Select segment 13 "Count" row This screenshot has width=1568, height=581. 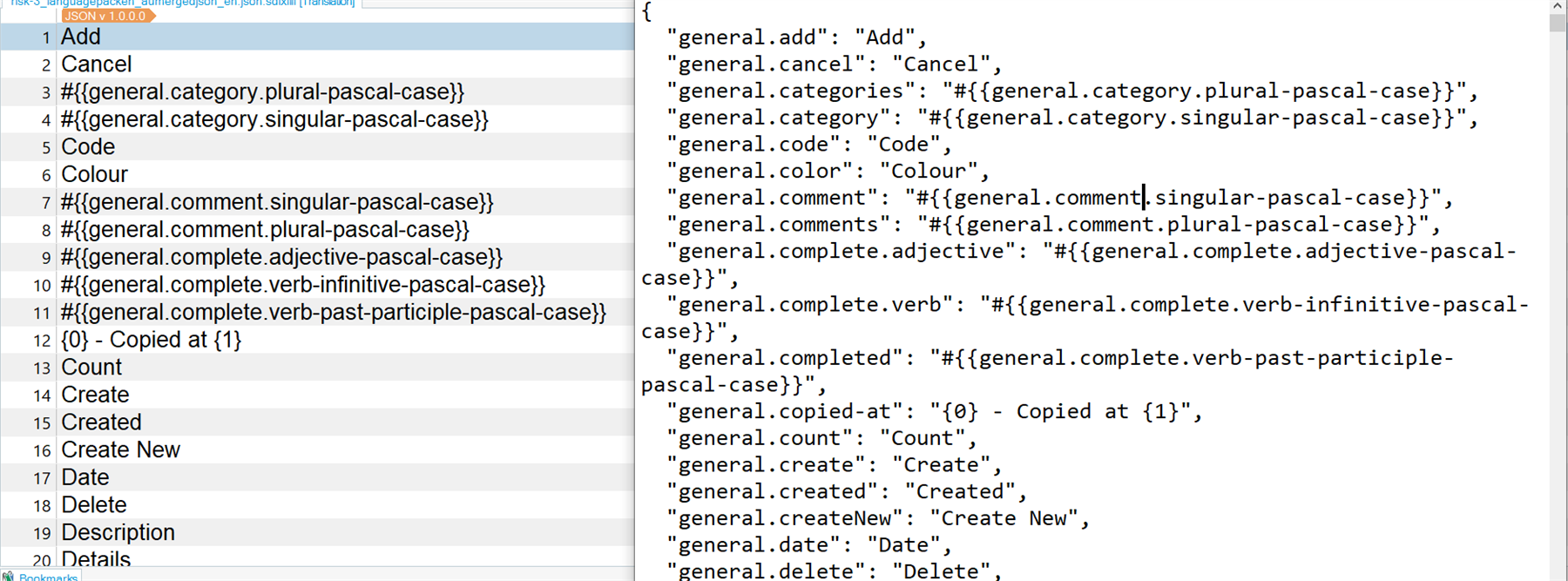317,368
